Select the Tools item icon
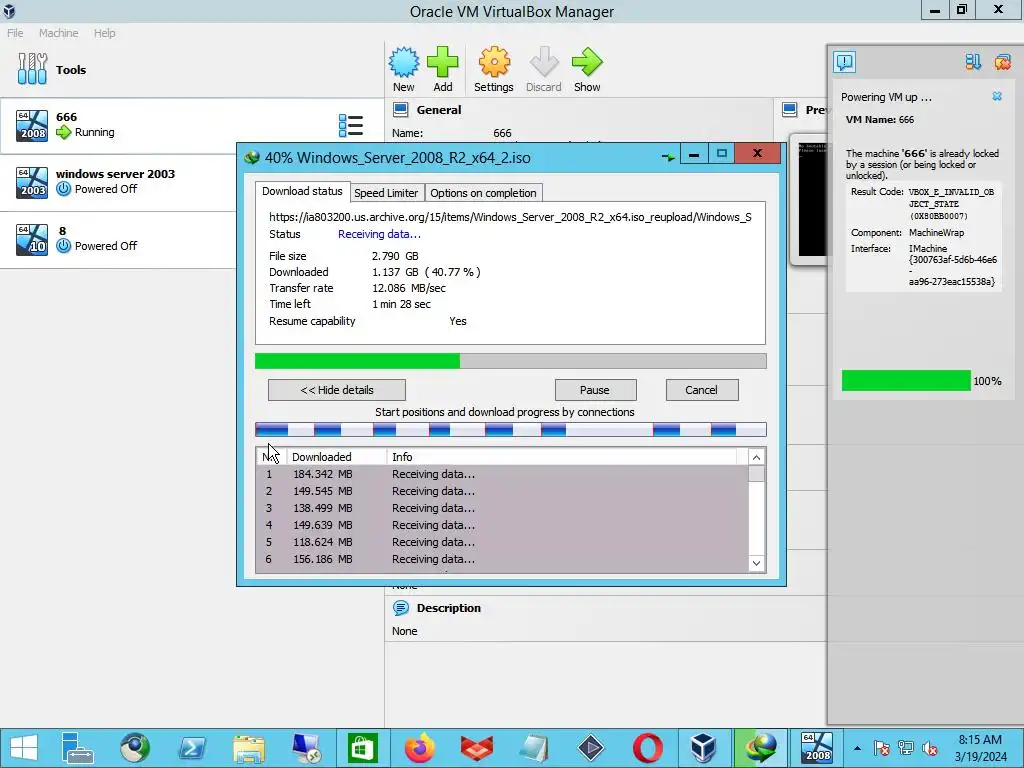The width and height of the screenshot is (1024, 768). 32,69
